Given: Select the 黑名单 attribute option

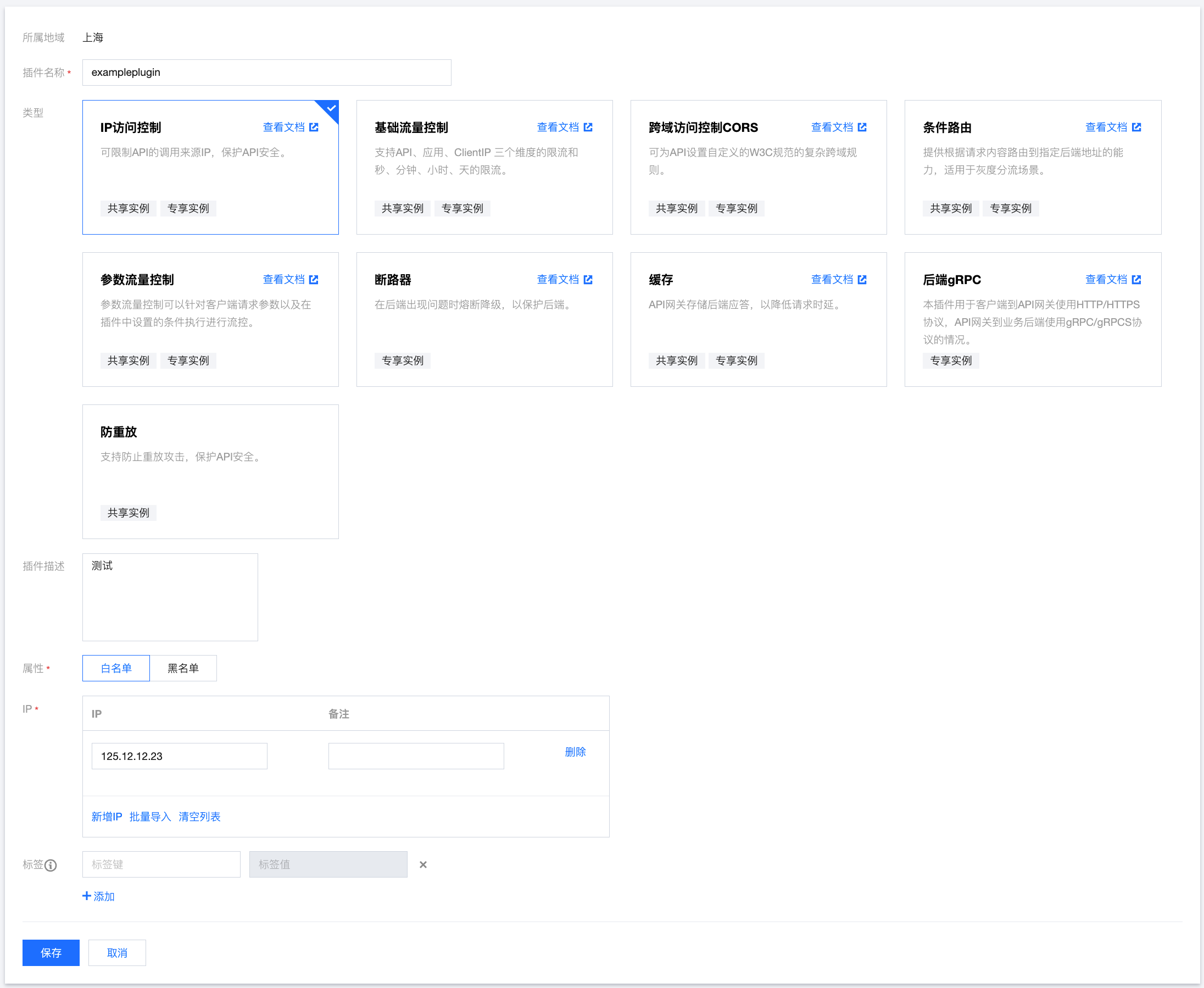Looking at the screenshot, I should (x=183, y=668).
